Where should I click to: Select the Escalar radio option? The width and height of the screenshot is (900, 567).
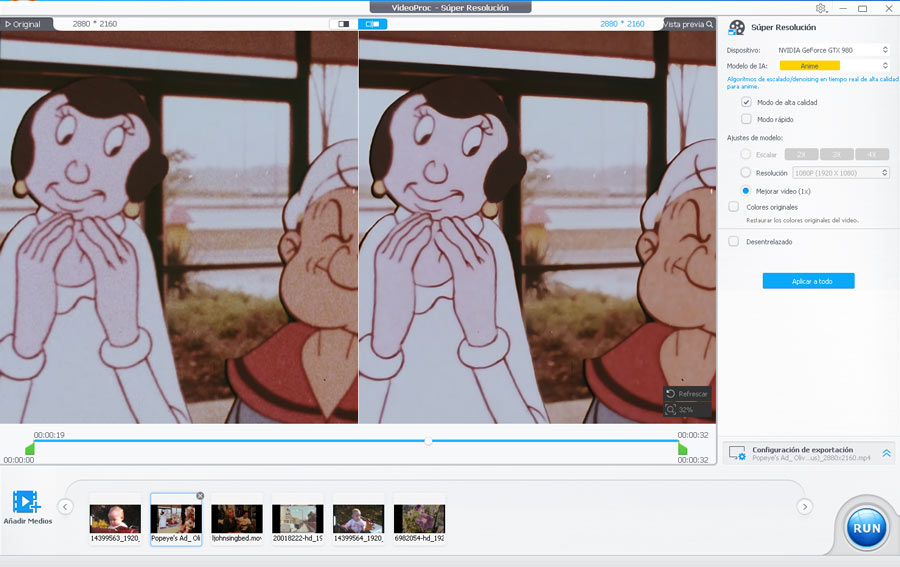pos(746,154)
